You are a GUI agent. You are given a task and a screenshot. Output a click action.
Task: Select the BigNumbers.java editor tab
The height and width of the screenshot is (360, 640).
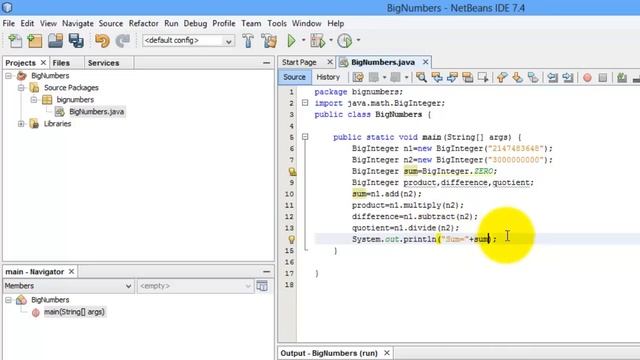383,62
